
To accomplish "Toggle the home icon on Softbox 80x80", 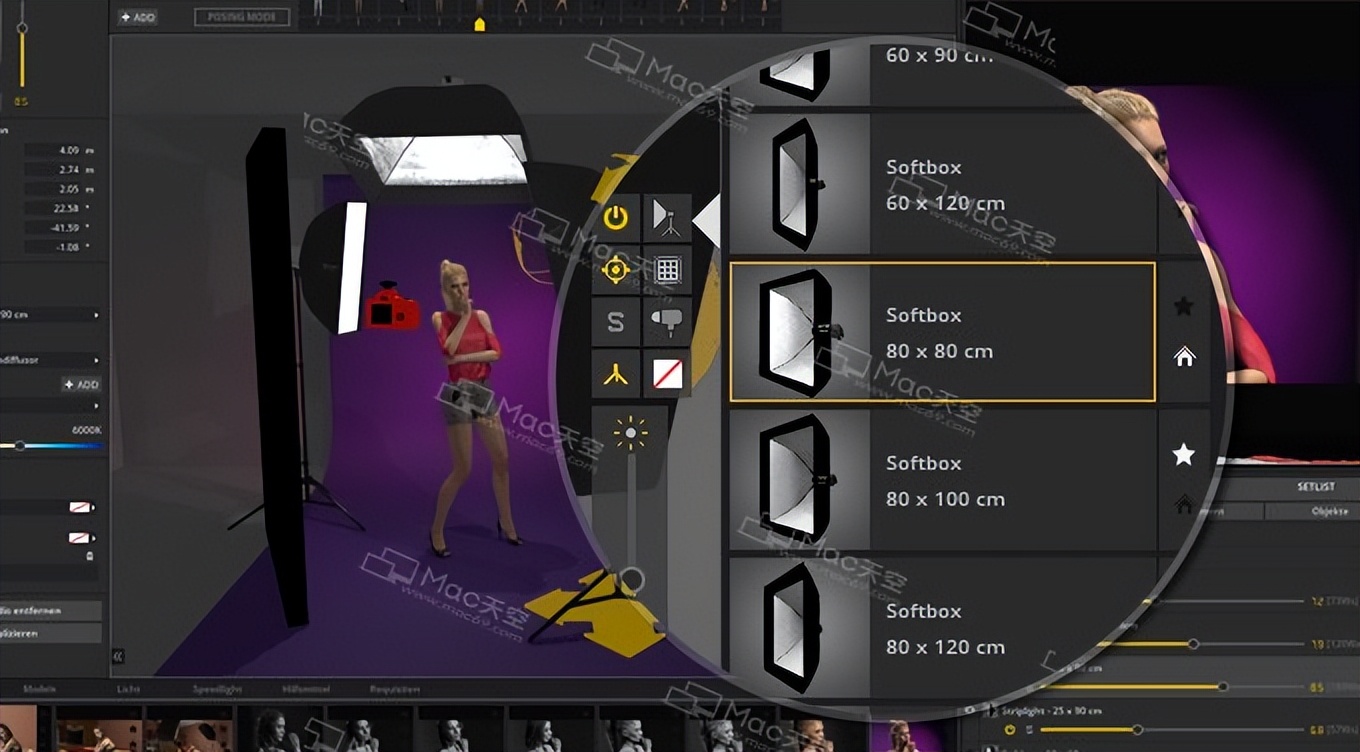I will tap(1184, 357).
